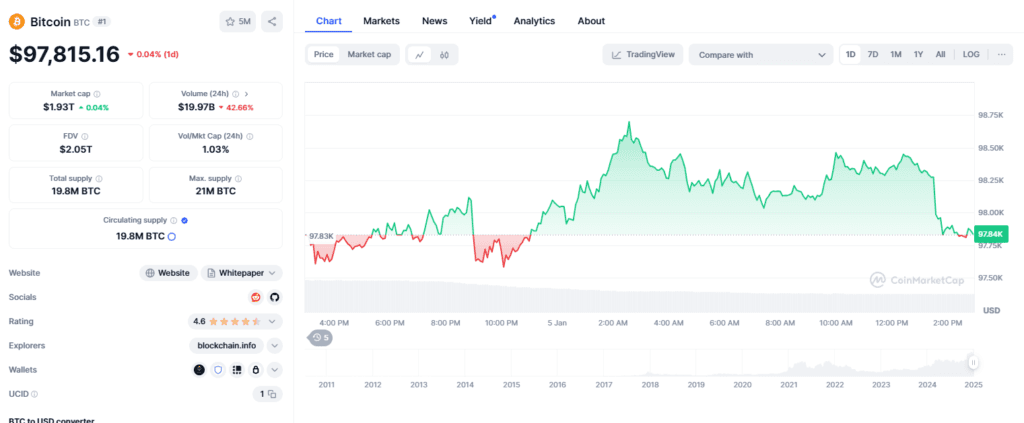The height and width of the screenshot is (423, 1024).
Task: Click the $97,815.16 price text
Action: pyautogui.click(x=64, y=54)
